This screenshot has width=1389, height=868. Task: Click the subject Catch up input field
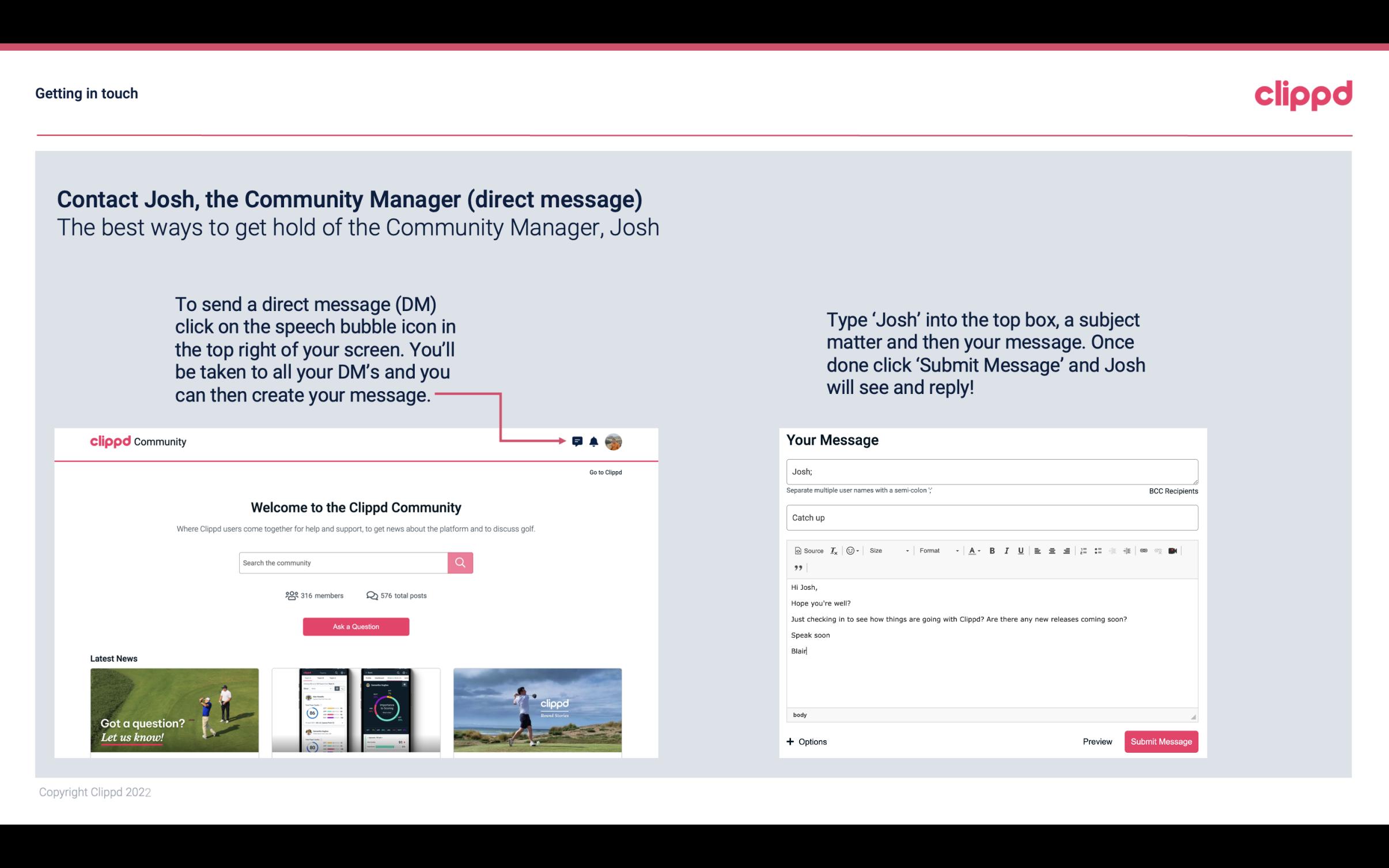coord(991,517)
